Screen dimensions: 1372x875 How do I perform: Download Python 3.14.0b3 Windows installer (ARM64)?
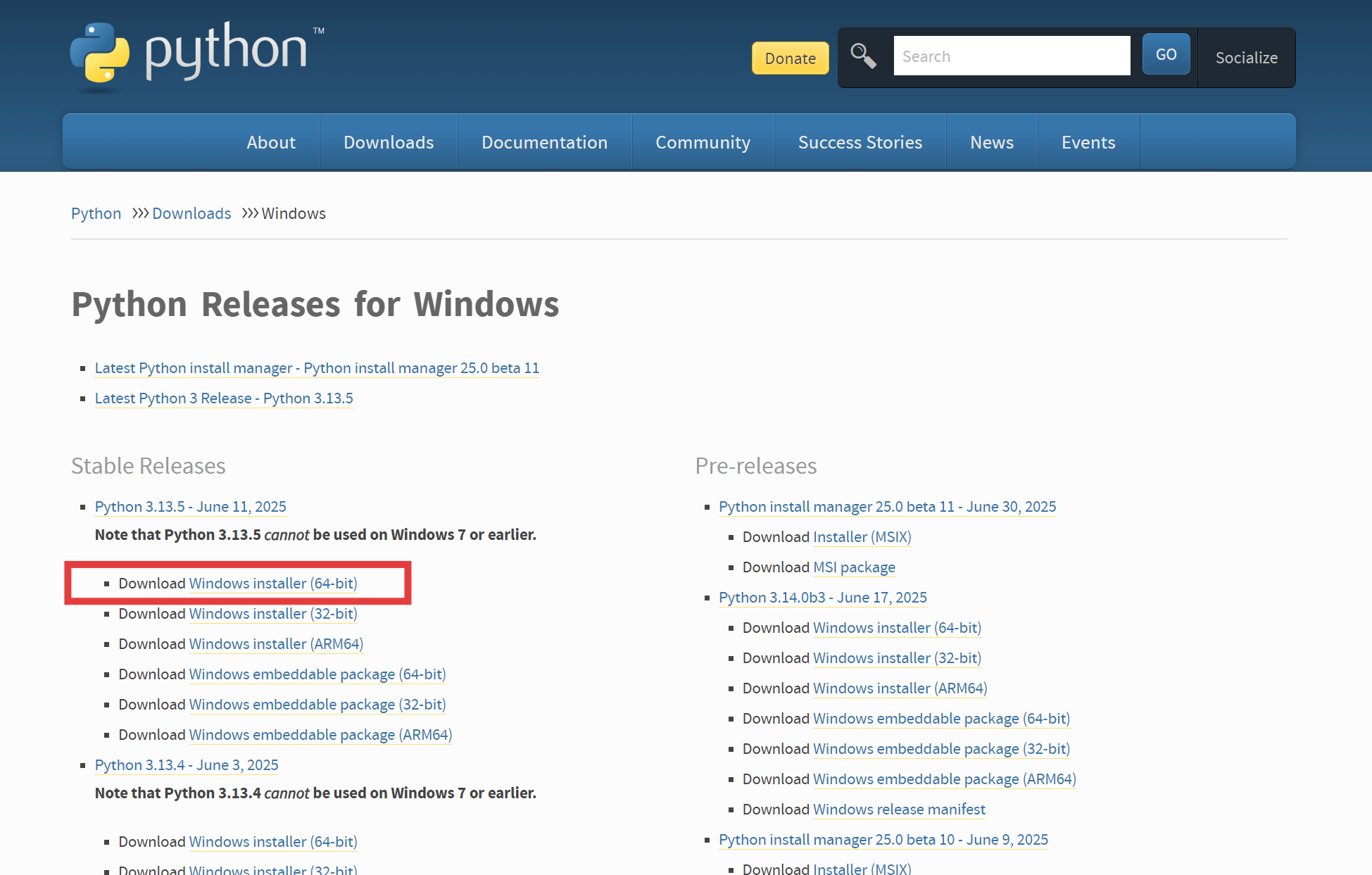(x=900, y=688)
